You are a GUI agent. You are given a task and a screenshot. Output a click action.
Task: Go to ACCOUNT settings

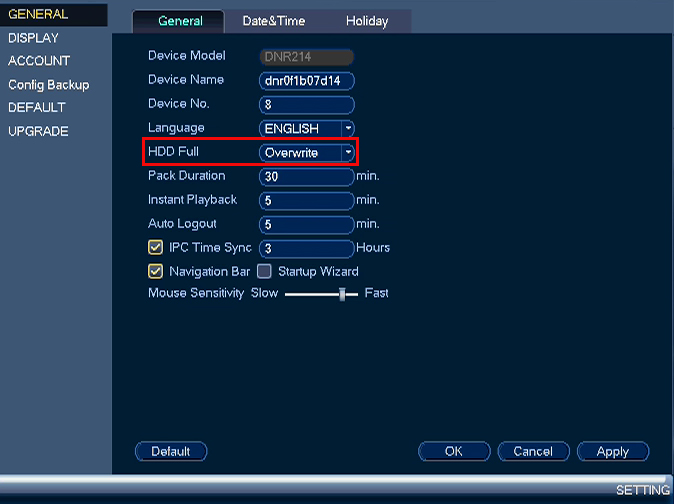pyautogui.click(x=39, y=61)
